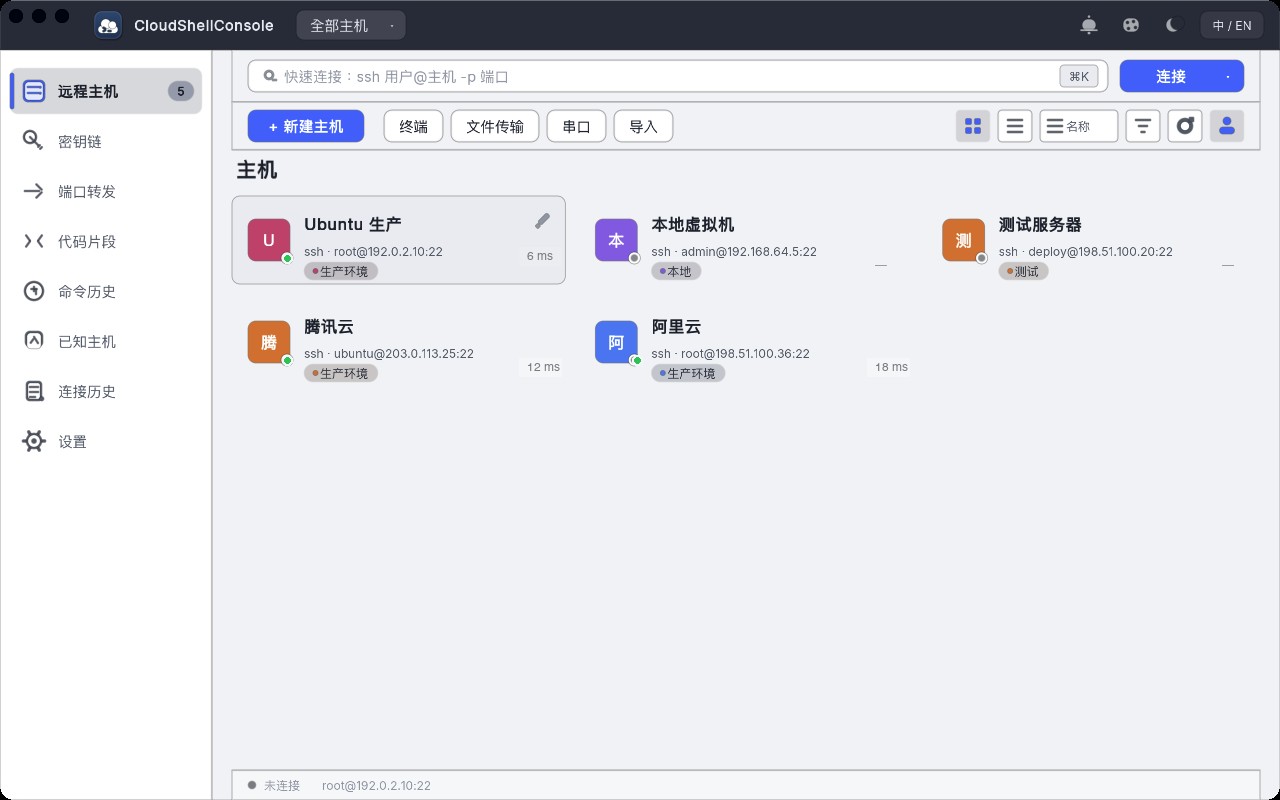Click the orange 测 avatar icon
Viewport: 1280px width, 800px height.
(x=963, y=240)
